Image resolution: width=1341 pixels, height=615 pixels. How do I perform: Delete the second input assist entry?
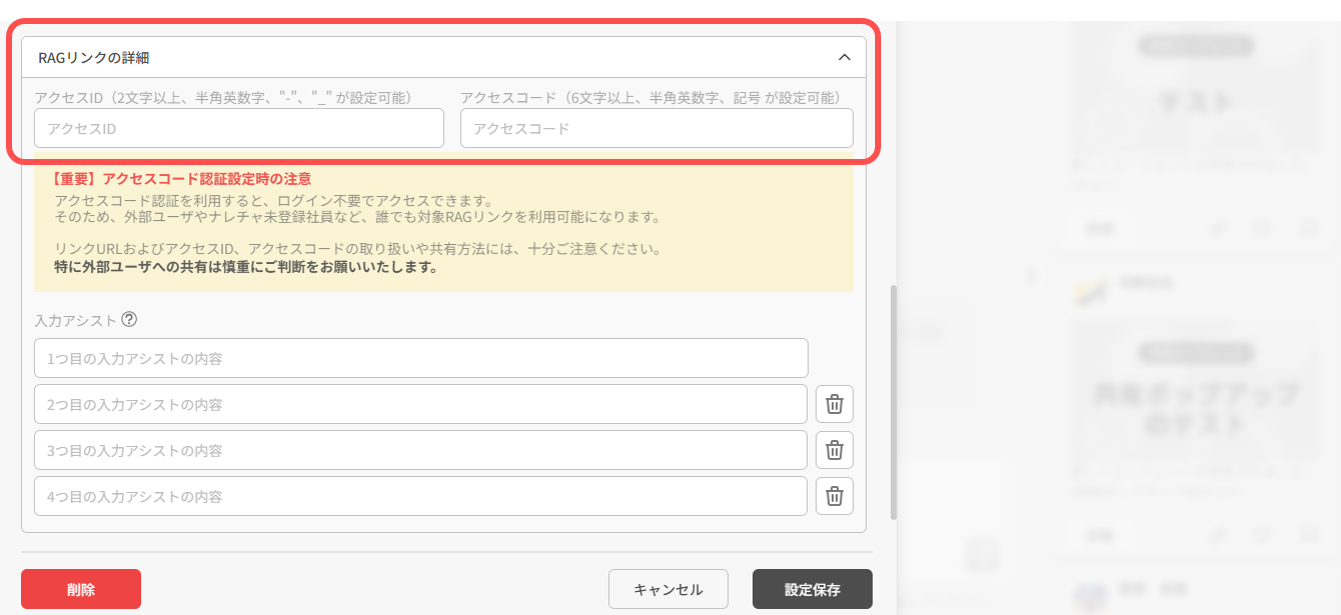click(836, 404)
